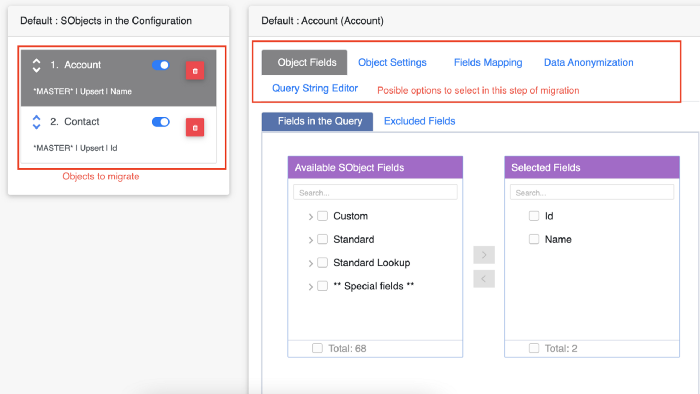
Task: Move Account order using up-down arrows
Action: coord(37,65)
